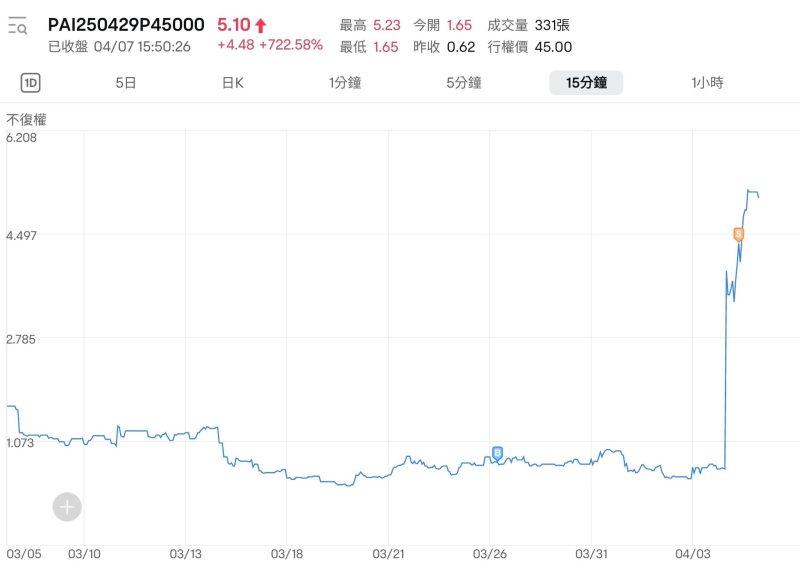This screenshot has height=564, width=800.
Task: Click the 5.10 last price
Action: coord(233,25)
